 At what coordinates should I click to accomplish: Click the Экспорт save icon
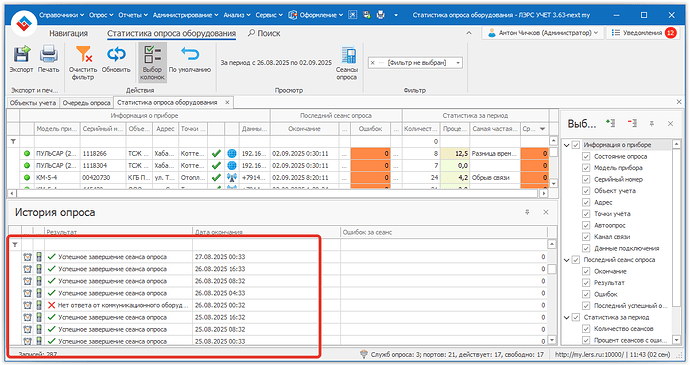click(x=21, y=54)
